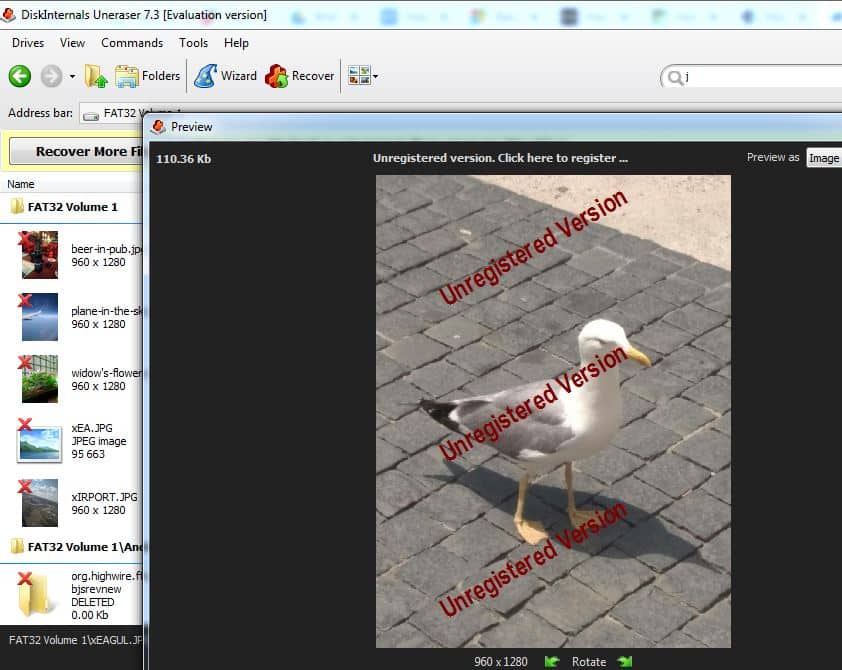Toggle the Folders panel button
Viewport: 842px width, 670px height.
pyautogui.click(x=148, y=76)
